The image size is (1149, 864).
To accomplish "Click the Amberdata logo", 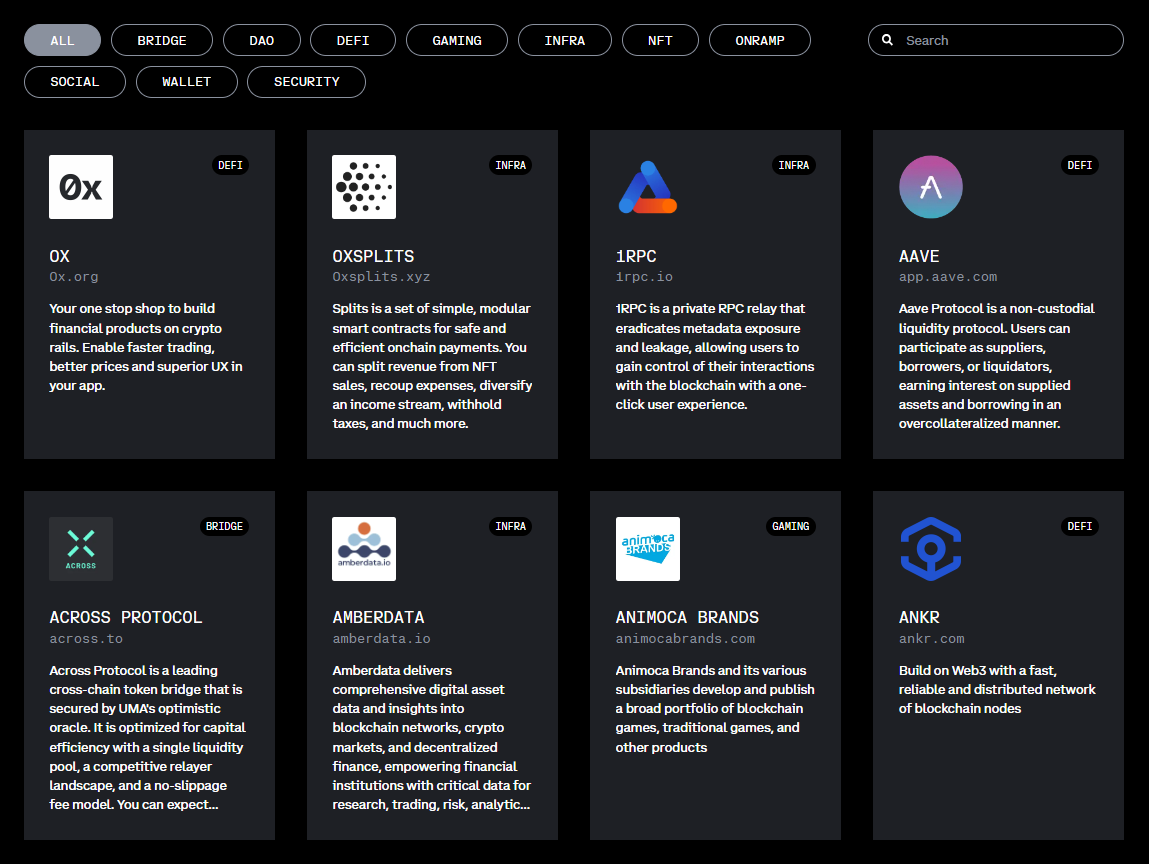I will [x=363, y=548].
